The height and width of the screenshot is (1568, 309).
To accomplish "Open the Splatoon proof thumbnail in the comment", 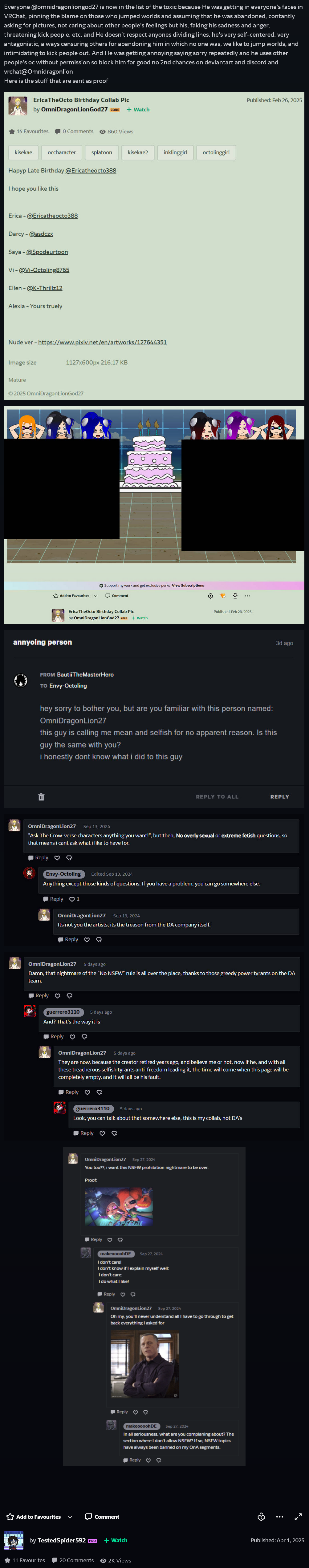I will tap(119, 1207).
